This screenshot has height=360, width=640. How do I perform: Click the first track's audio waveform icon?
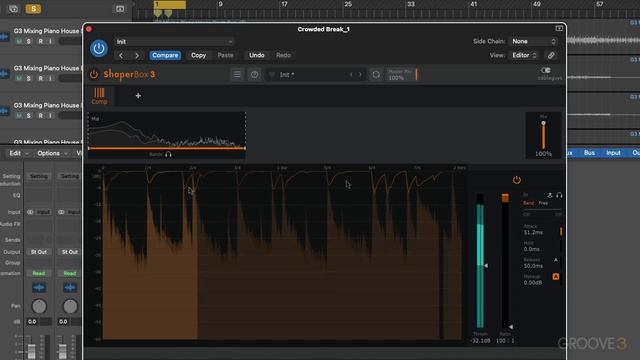point(4,37)
